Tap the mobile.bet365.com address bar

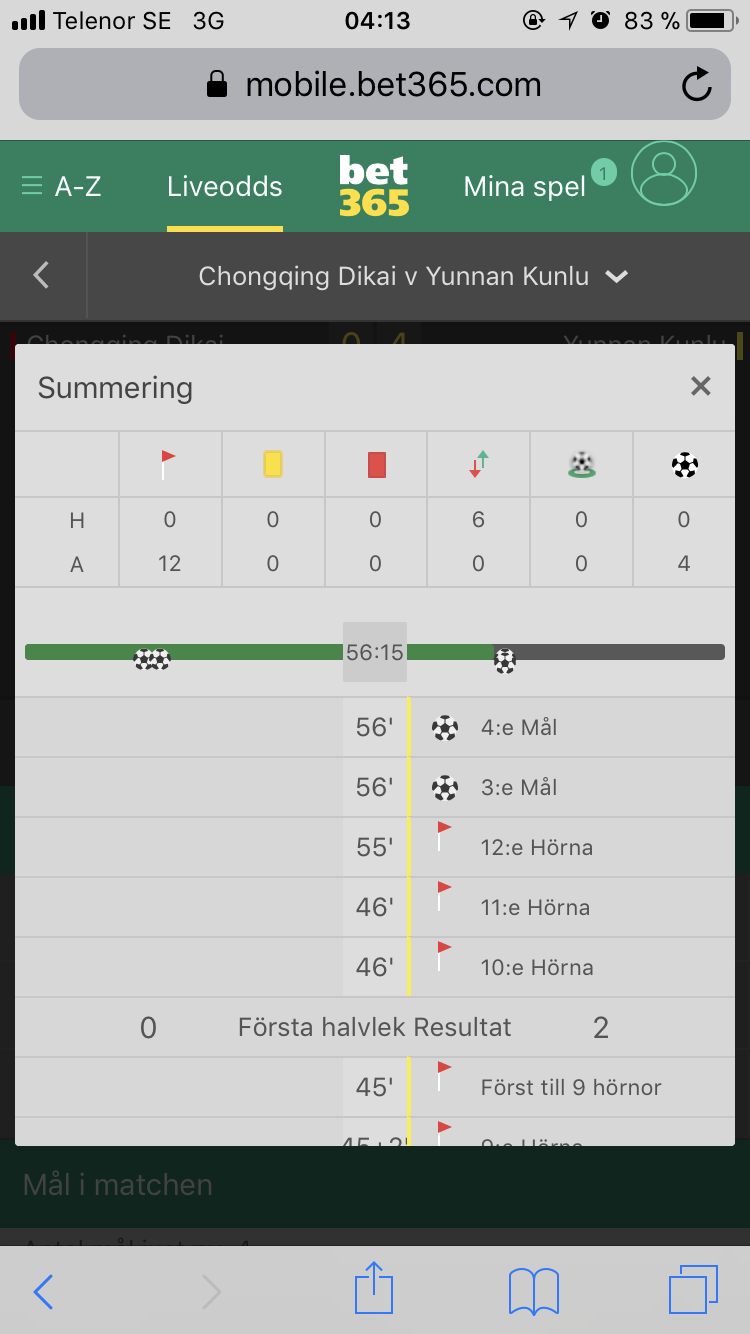[375, 84]
